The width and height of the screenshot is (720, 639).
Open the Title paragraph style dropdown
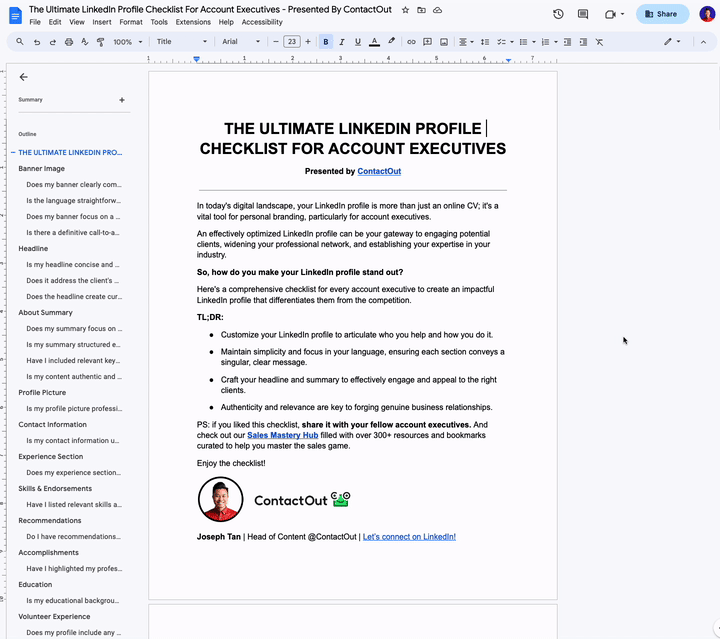point(182,42)
